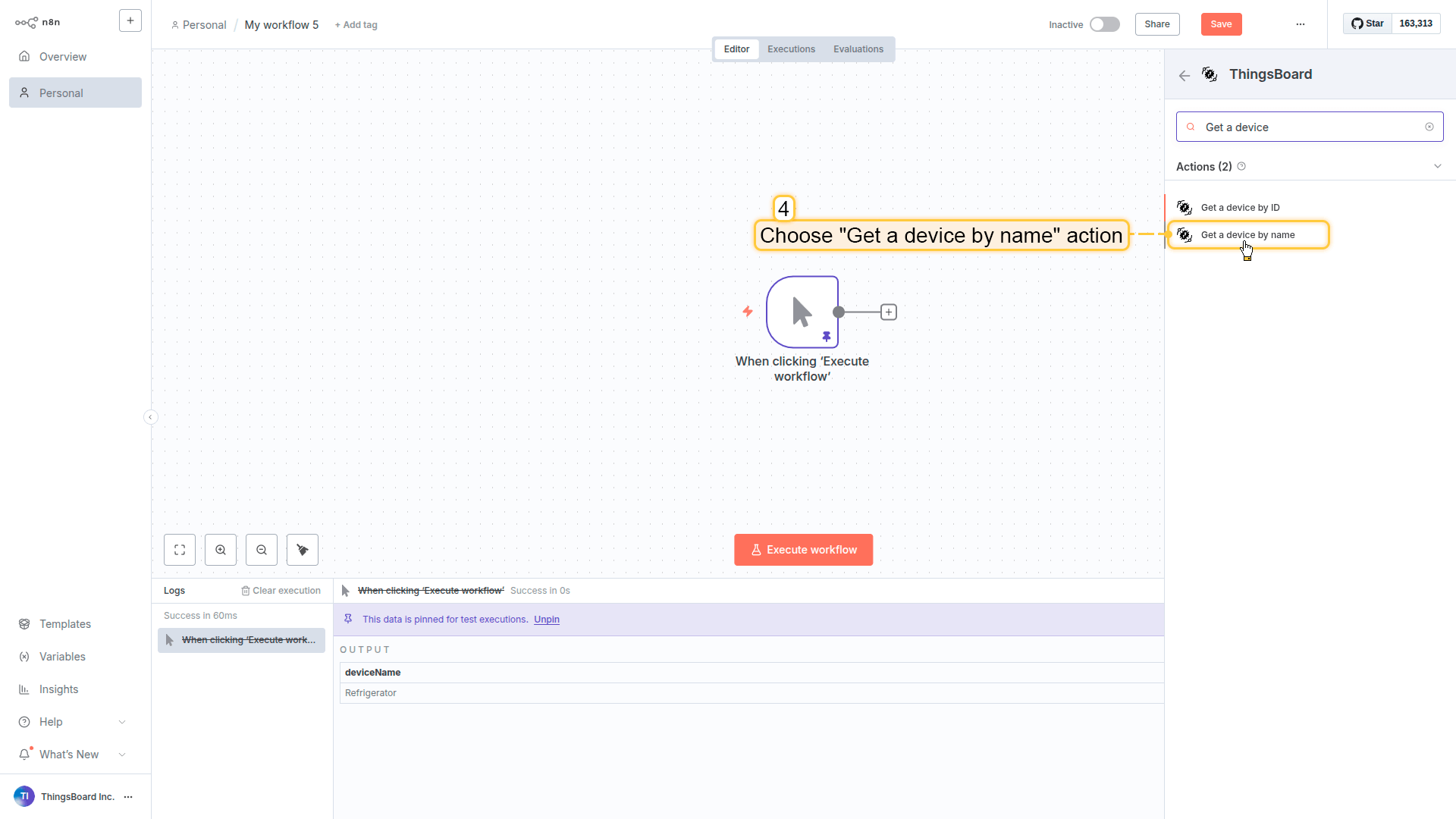The width and height of the screenshot is (1456, 819).
Task: Collapse the left sidebar with chevron
Action: click(150, 417)
